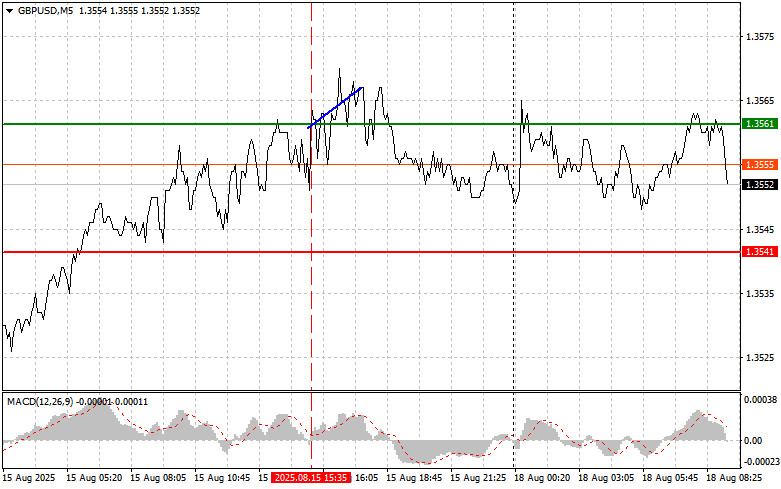The image size is (781, 489).
Task: Click the 1.3545 level on price axis
Action: point(758,230)
